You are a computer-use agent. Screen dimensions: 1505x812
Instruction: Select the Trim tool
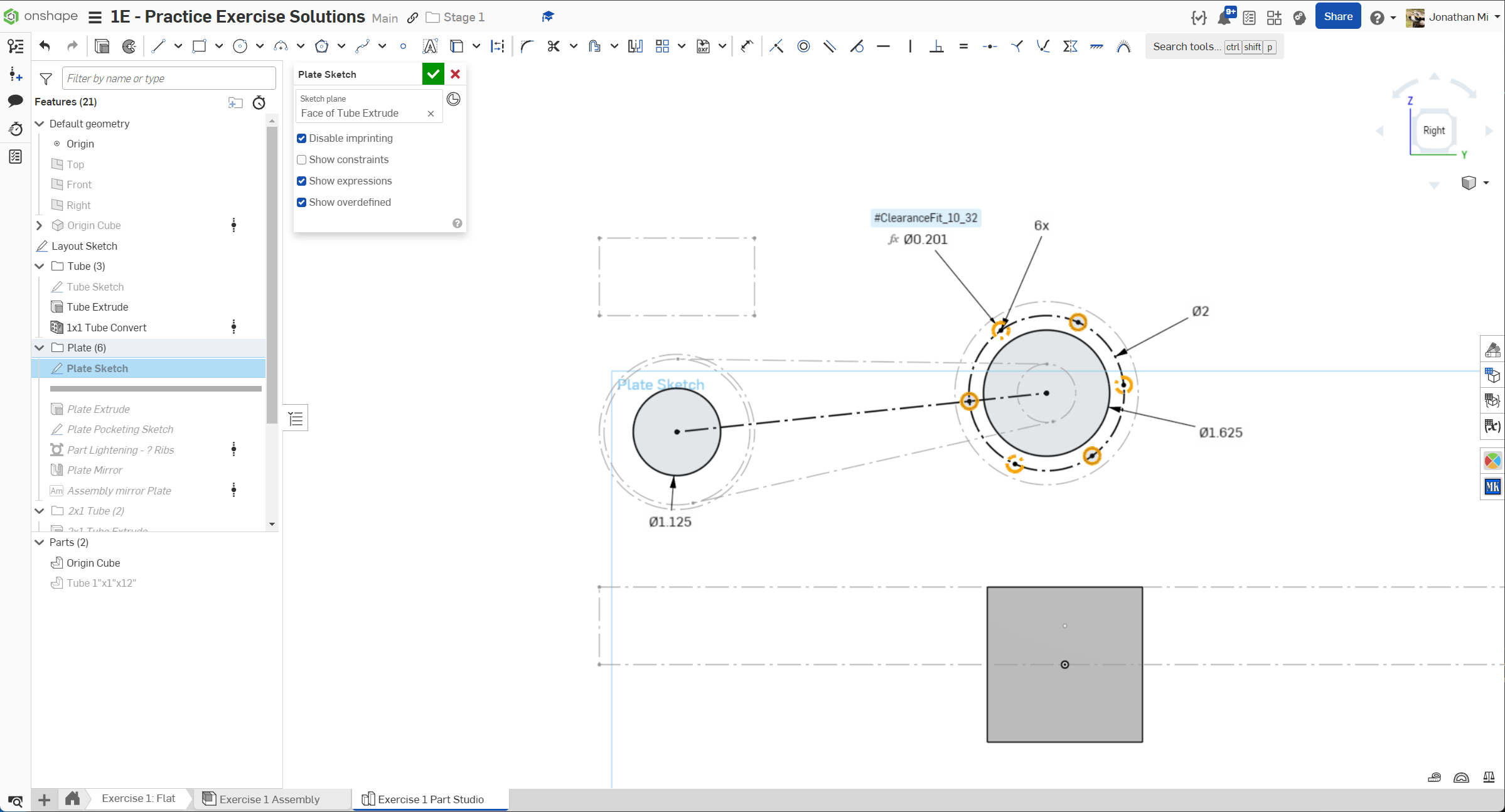coord(553,46)
